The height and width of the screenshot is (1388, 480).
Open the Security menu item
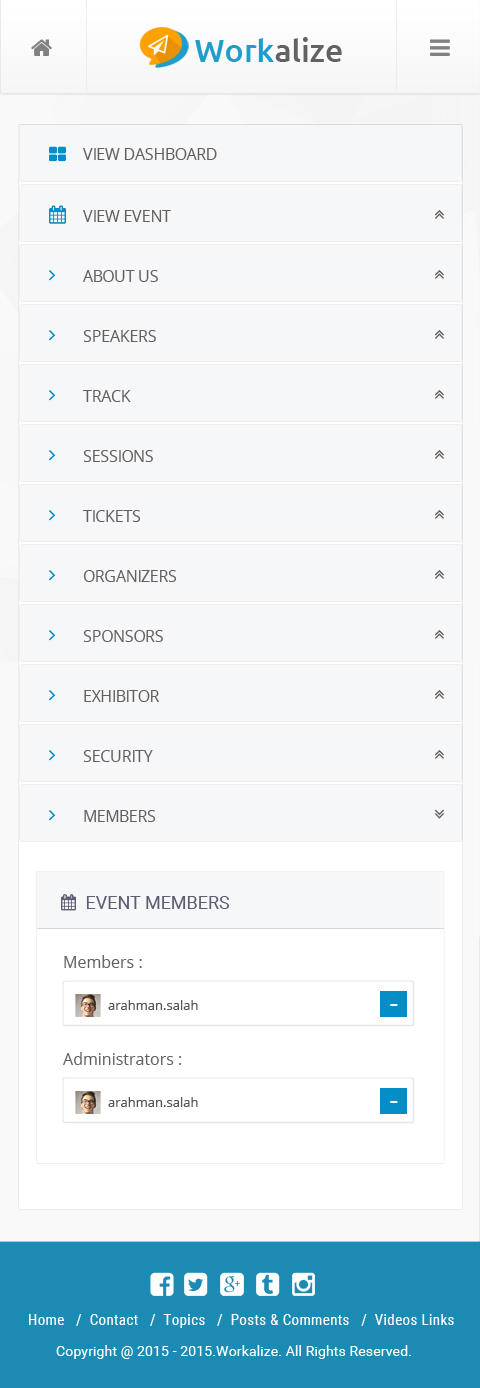pos(241,755)
